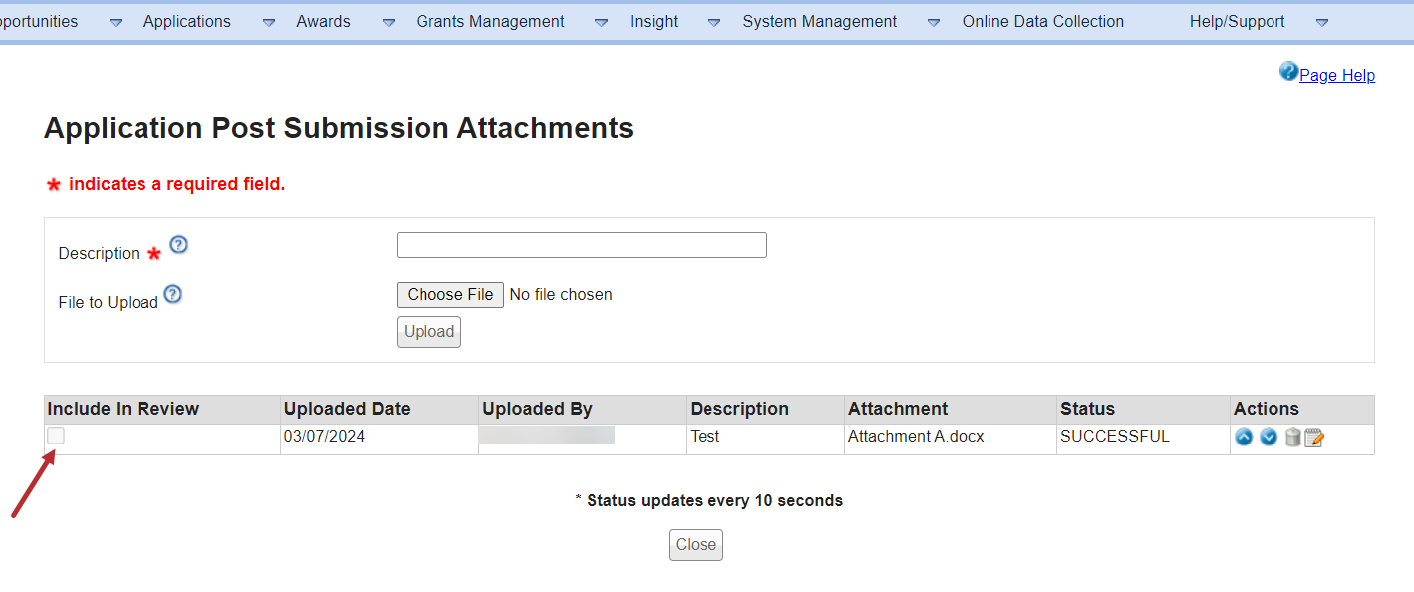Tick the Include In Review checkbox
This screenshot has width=1414, height=592.
tap(56, 436)
